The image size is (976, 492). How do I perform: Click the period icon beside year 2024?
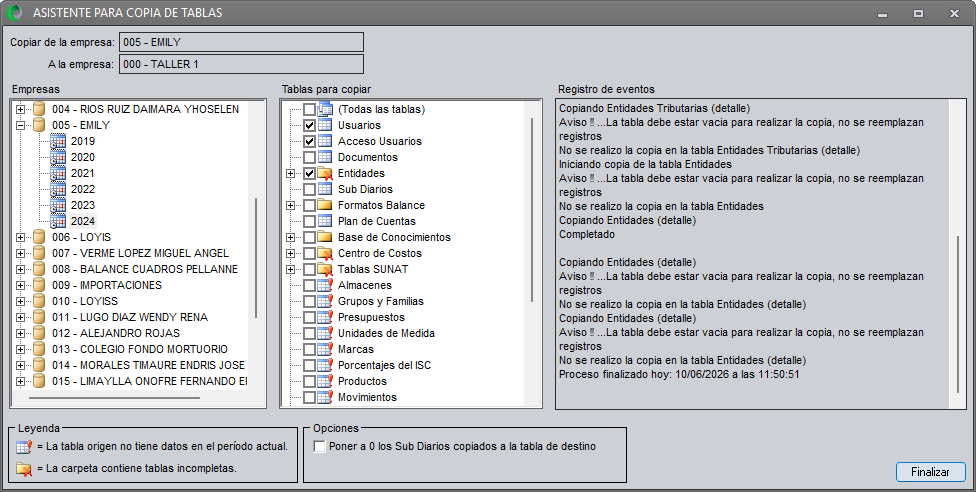(x=58, y=221)
